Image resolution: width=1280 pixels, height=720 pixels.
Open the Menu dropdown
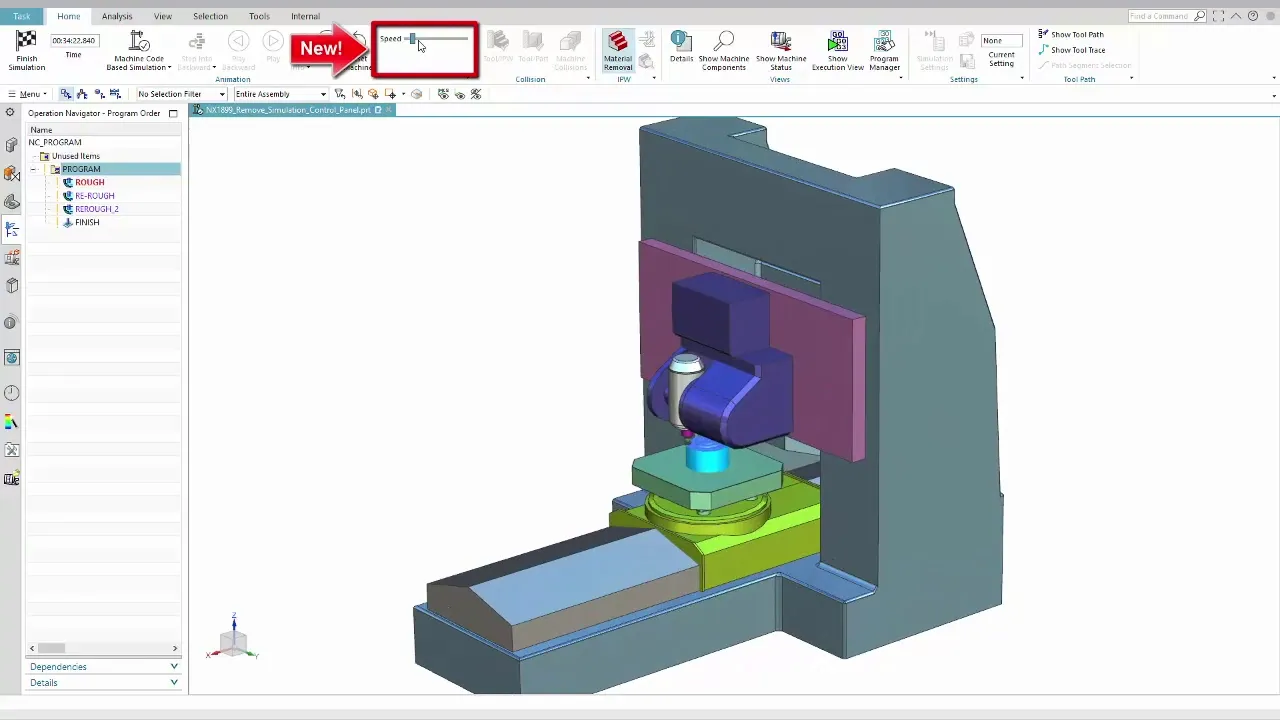(x=26, y=94)
